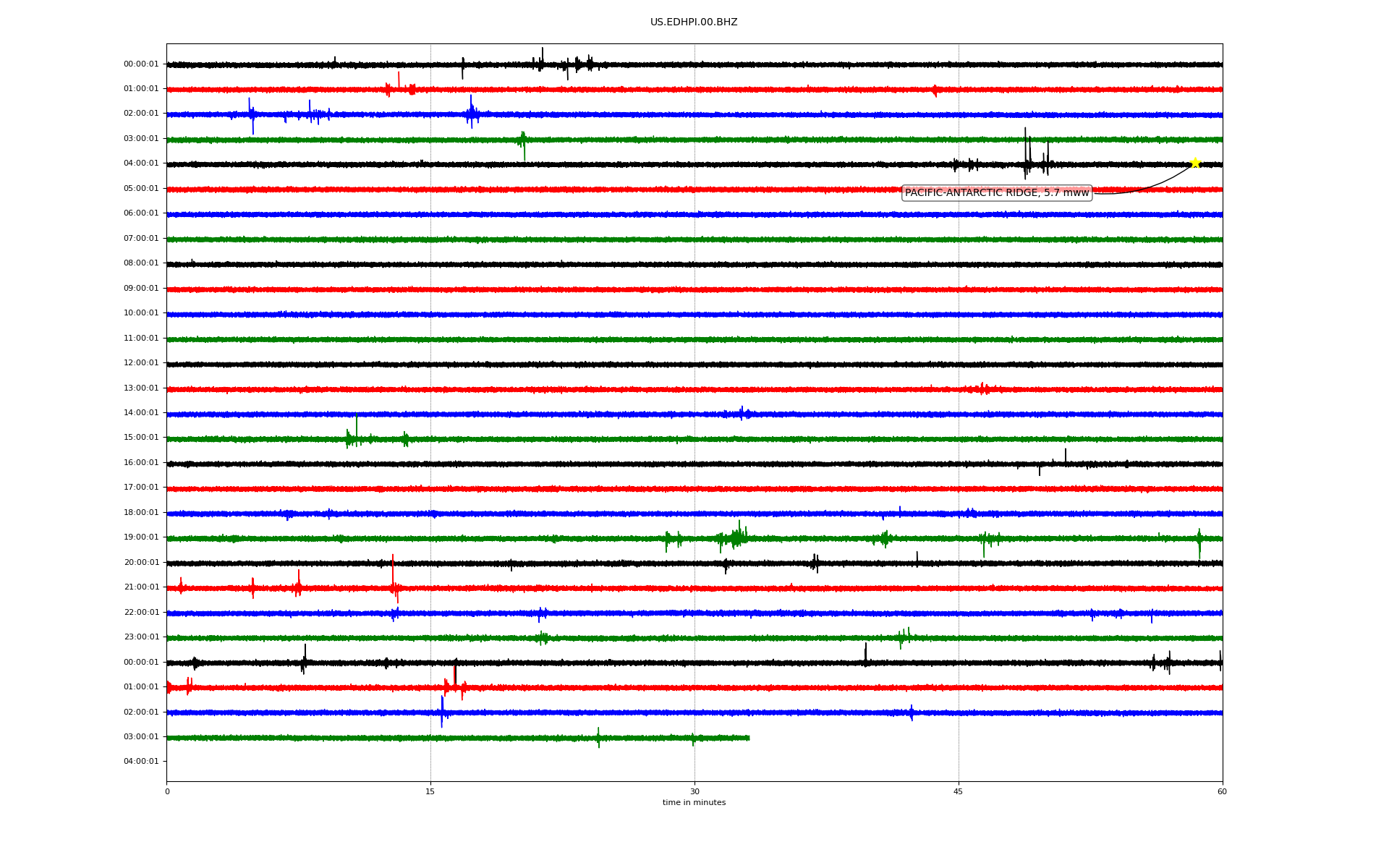
Task: Select the 14:00:01 row label
Action: (141, 413)
